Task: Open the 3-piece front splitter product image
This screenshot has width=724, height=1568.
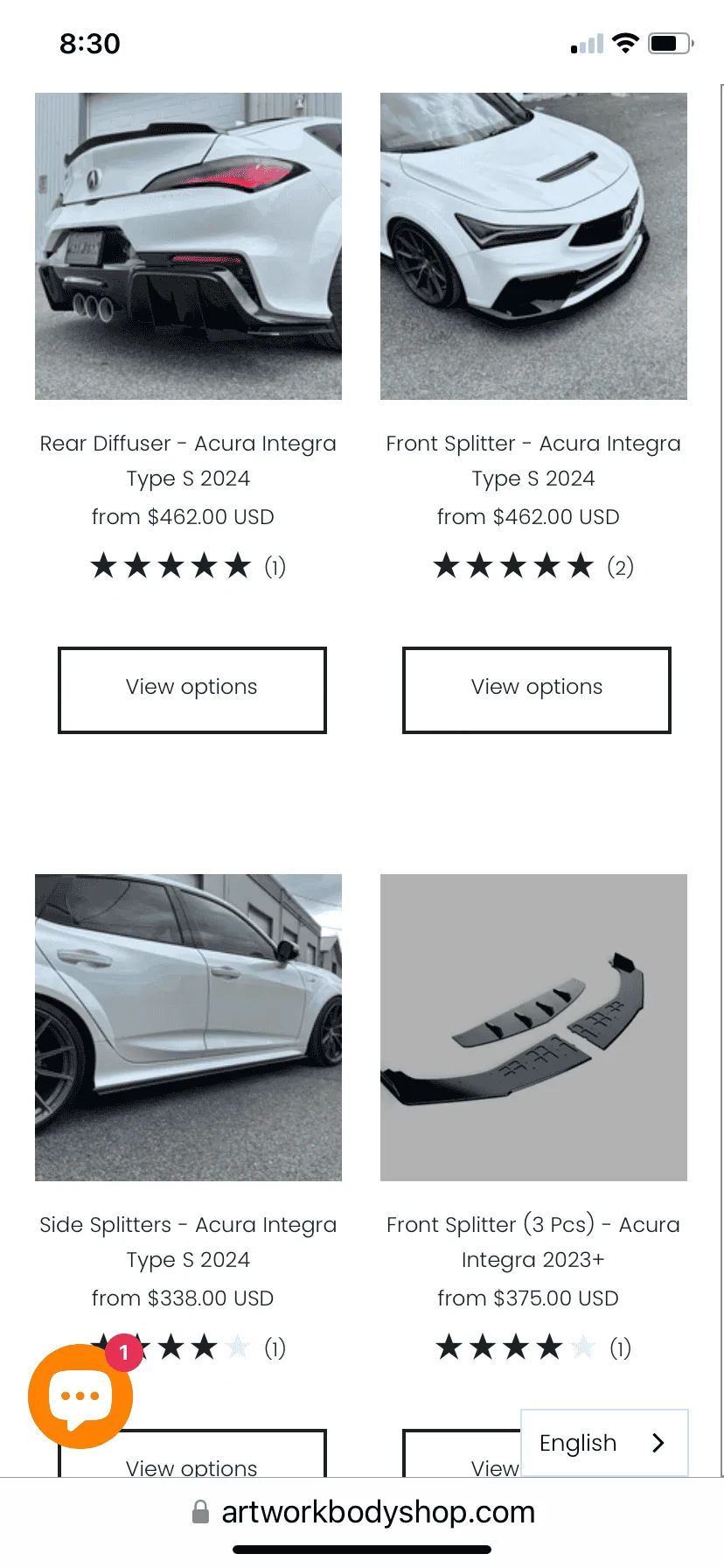Action: [x=533, y=1028]
